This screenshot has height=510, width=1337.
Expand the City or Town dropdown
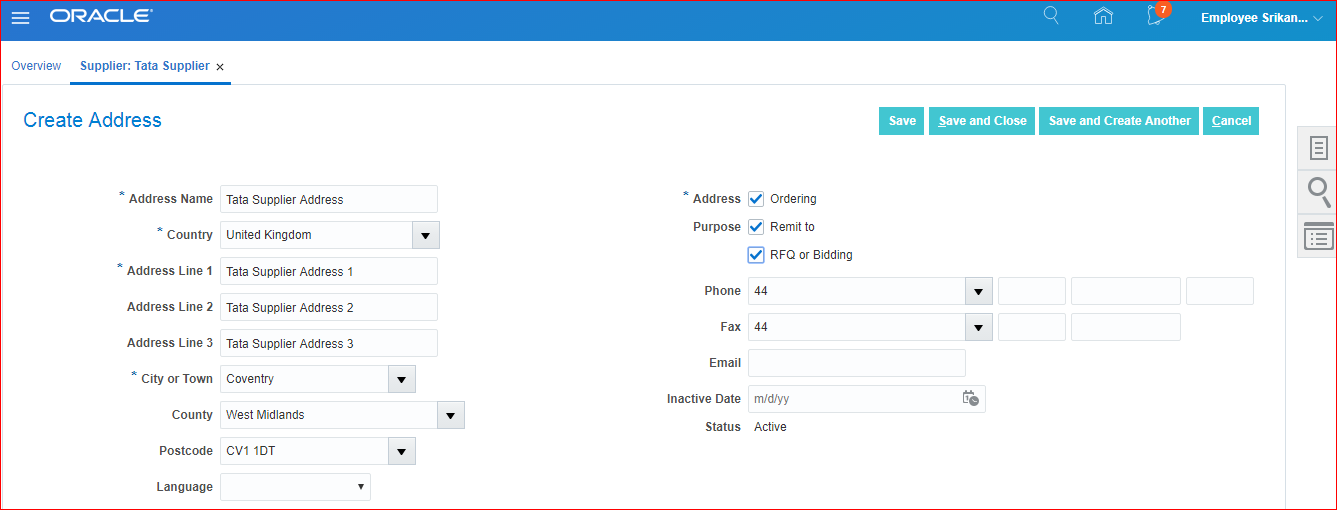click(x=401, y=379)
